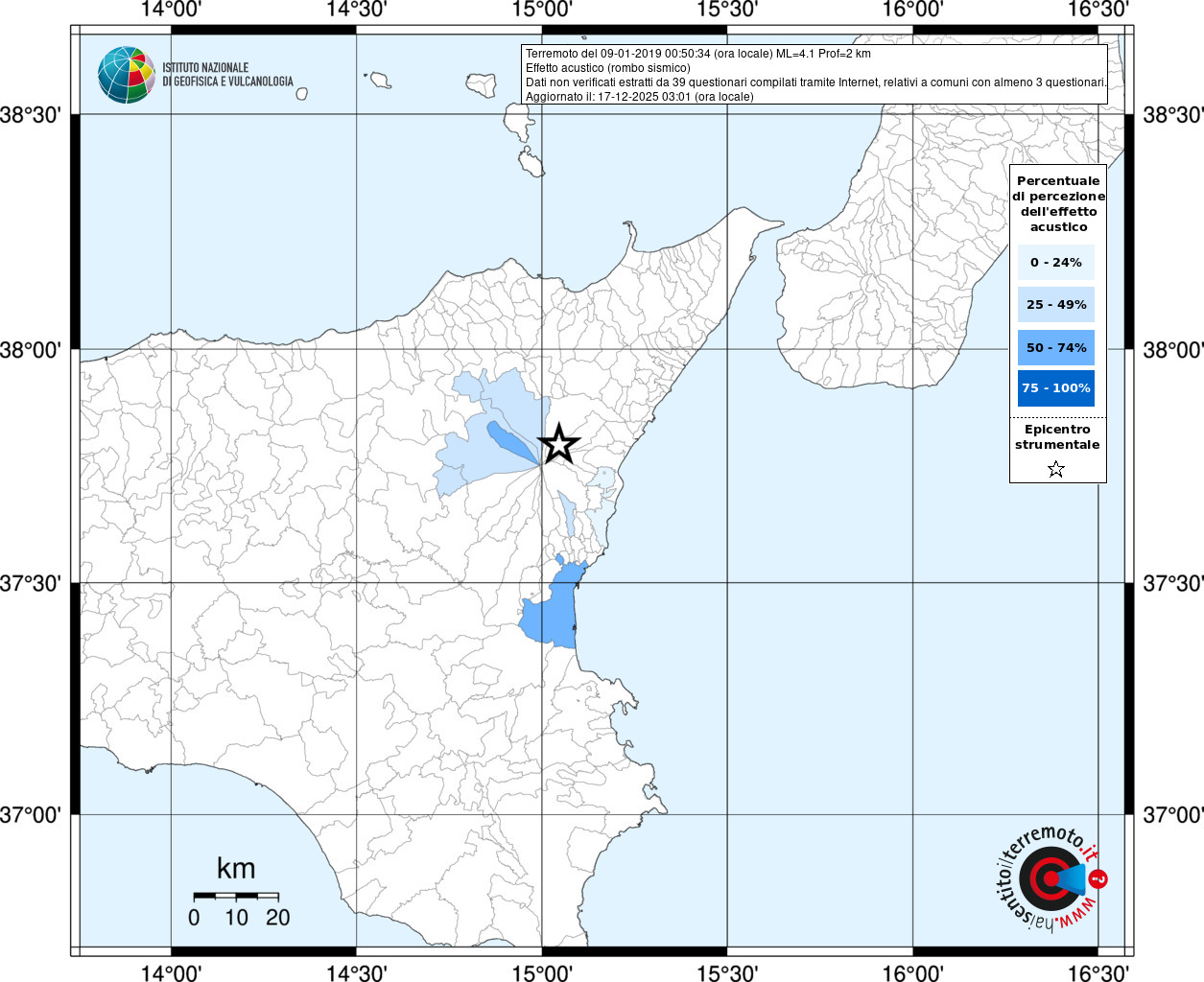Click 'Istituto Nazionale di Geofisica e Vulcanologia' text
Image resolution: width=1204 pixels, height=982 pixels.
[227, 75]
